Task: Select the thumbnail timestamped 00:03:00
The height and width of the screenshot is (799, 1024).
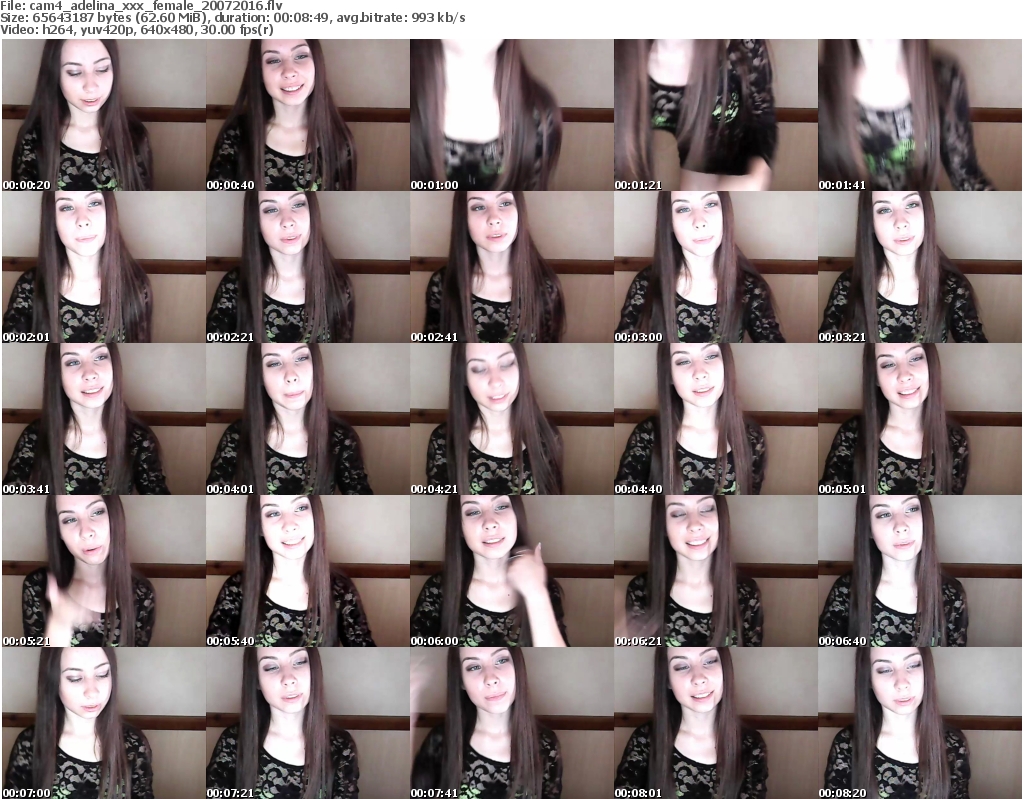Action: tap(716, 267)
